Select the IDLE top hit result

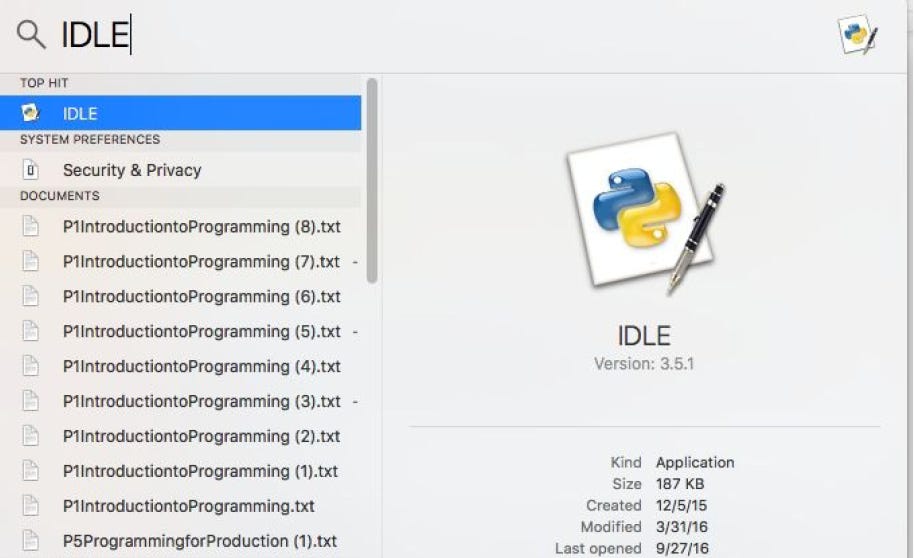[x=181, y=113]
